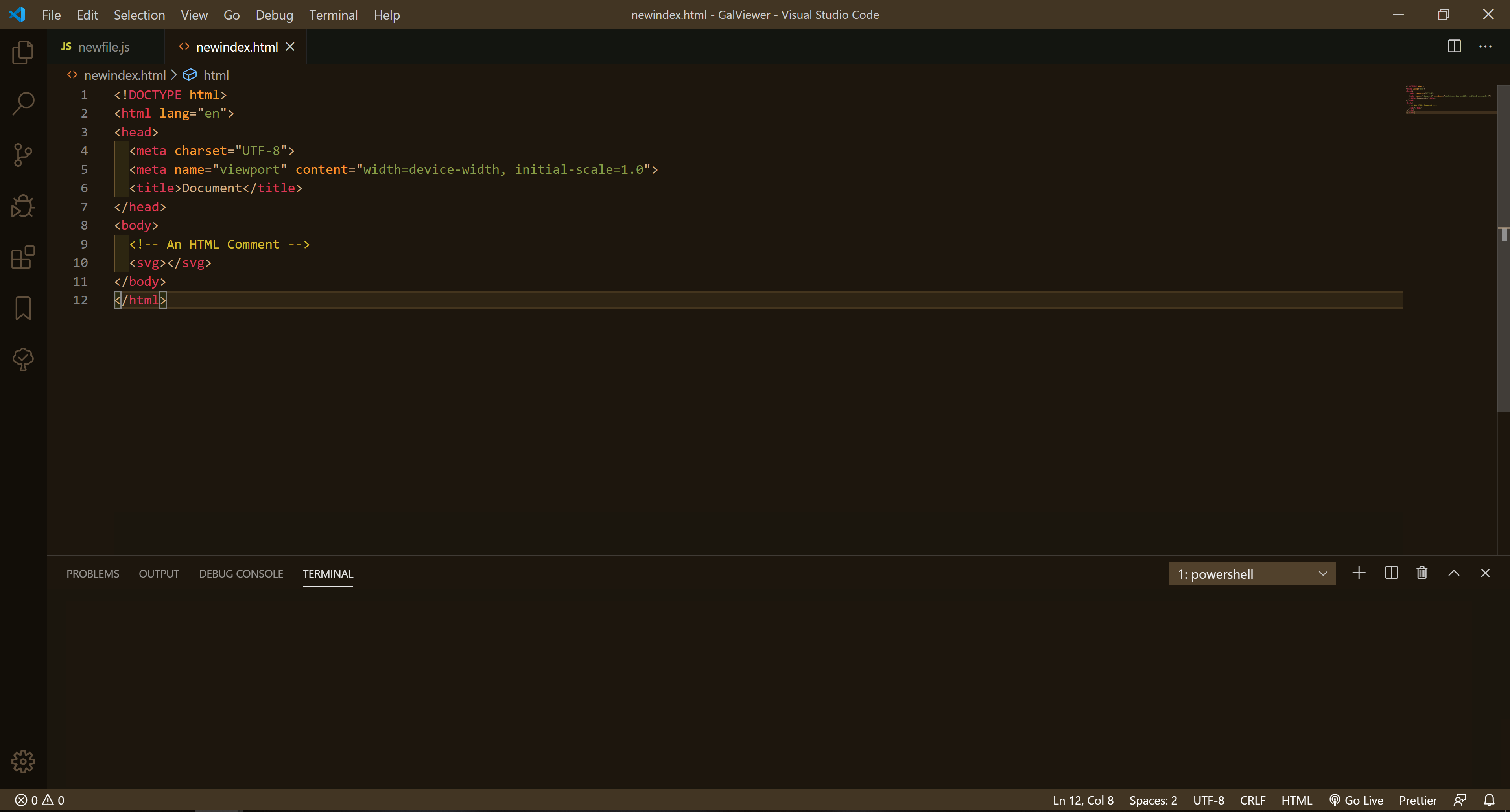Image resolution: width=1510 pixels, height=812 pixels.
Task: Open the Search view in activity bar
Action: [23, 104]
